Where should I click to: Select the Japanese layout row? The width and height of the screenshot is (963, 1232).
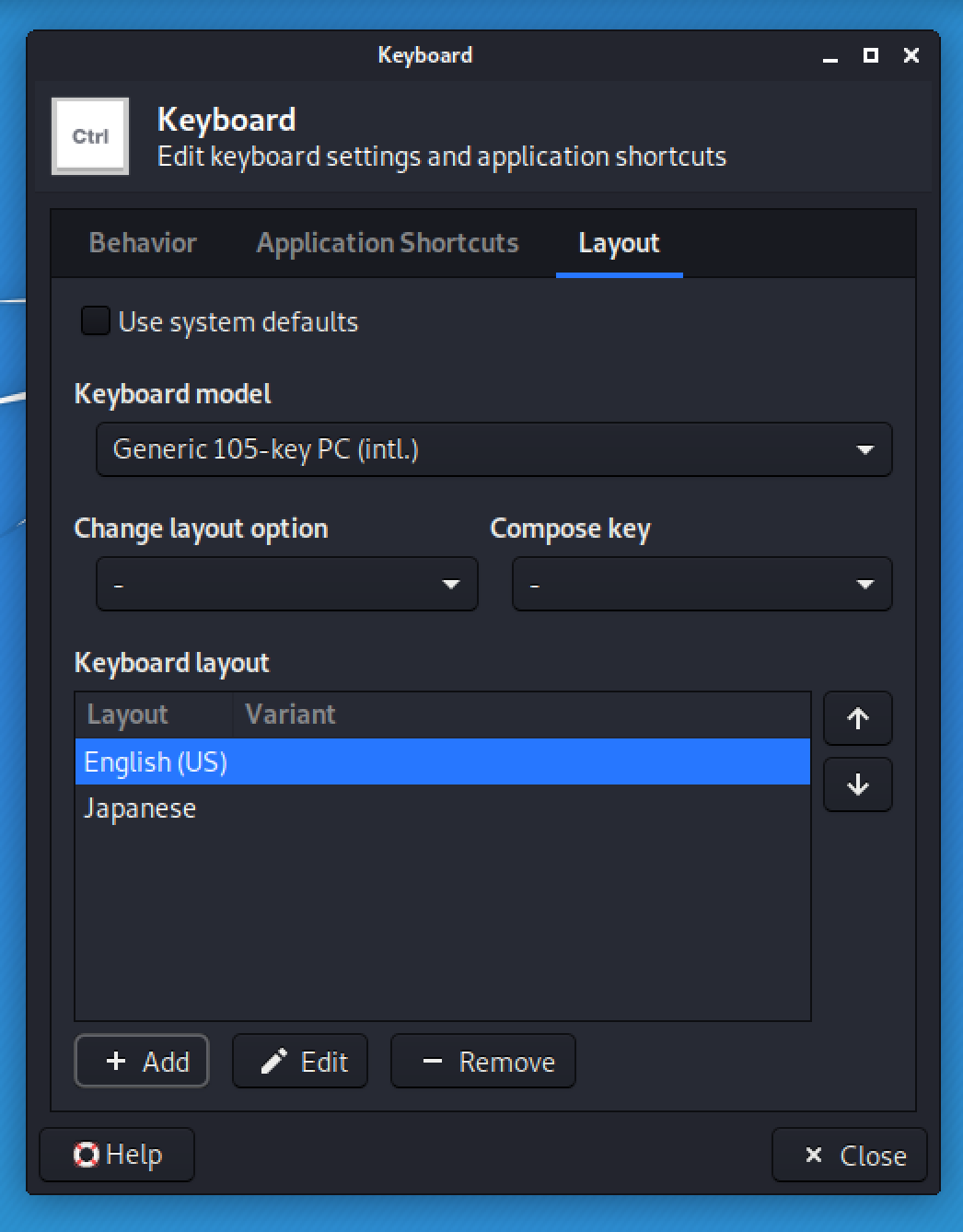pyautogui.click(x=442, y=808)
